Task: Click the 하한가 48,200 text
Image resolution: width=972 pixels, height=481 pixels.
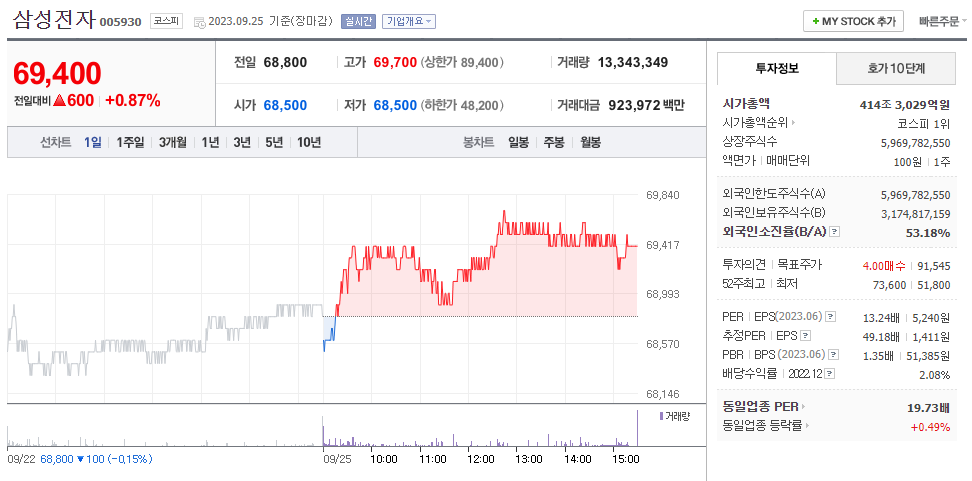Action: click(462, 105)
